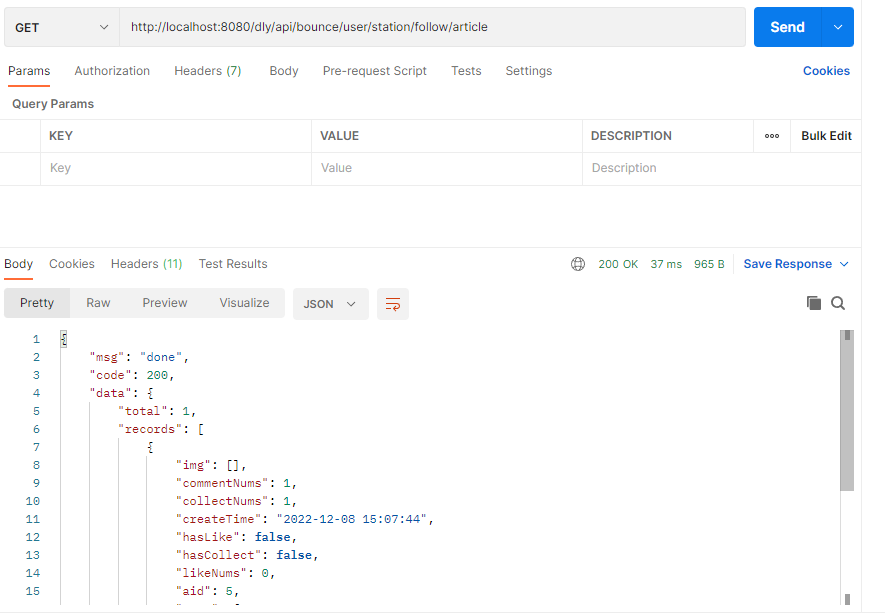Click the wrap lines icon
The width and height of the screenshot is (885, 615).
(393, 304)
